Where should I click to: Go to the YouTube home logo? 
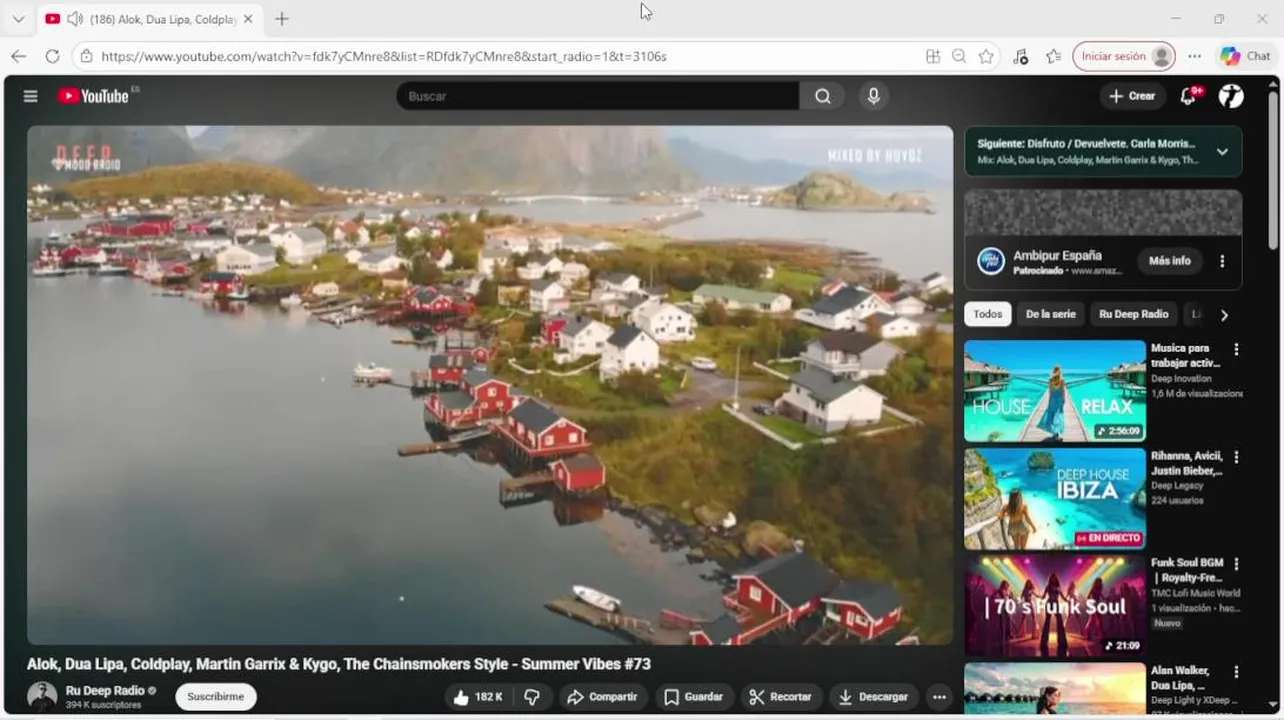pyautogui.click(x=94, y=96)
